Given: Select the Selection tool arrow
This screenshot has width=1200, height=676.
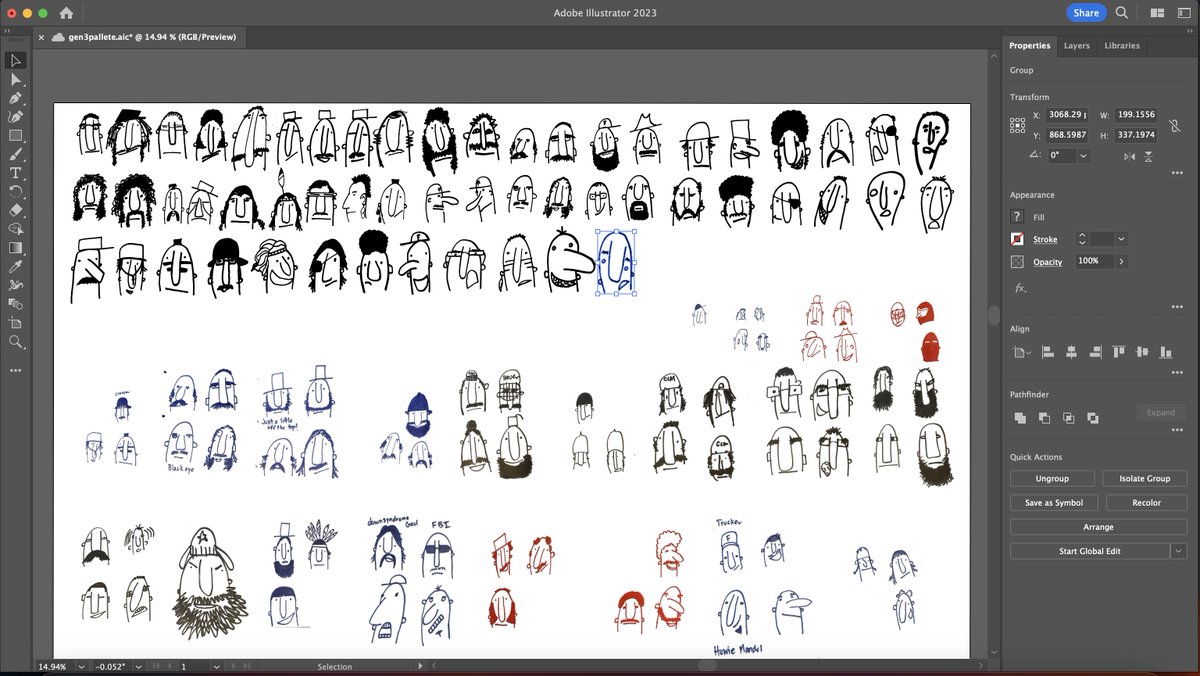Looking at the screenshot, I should (x=16, y=61).
